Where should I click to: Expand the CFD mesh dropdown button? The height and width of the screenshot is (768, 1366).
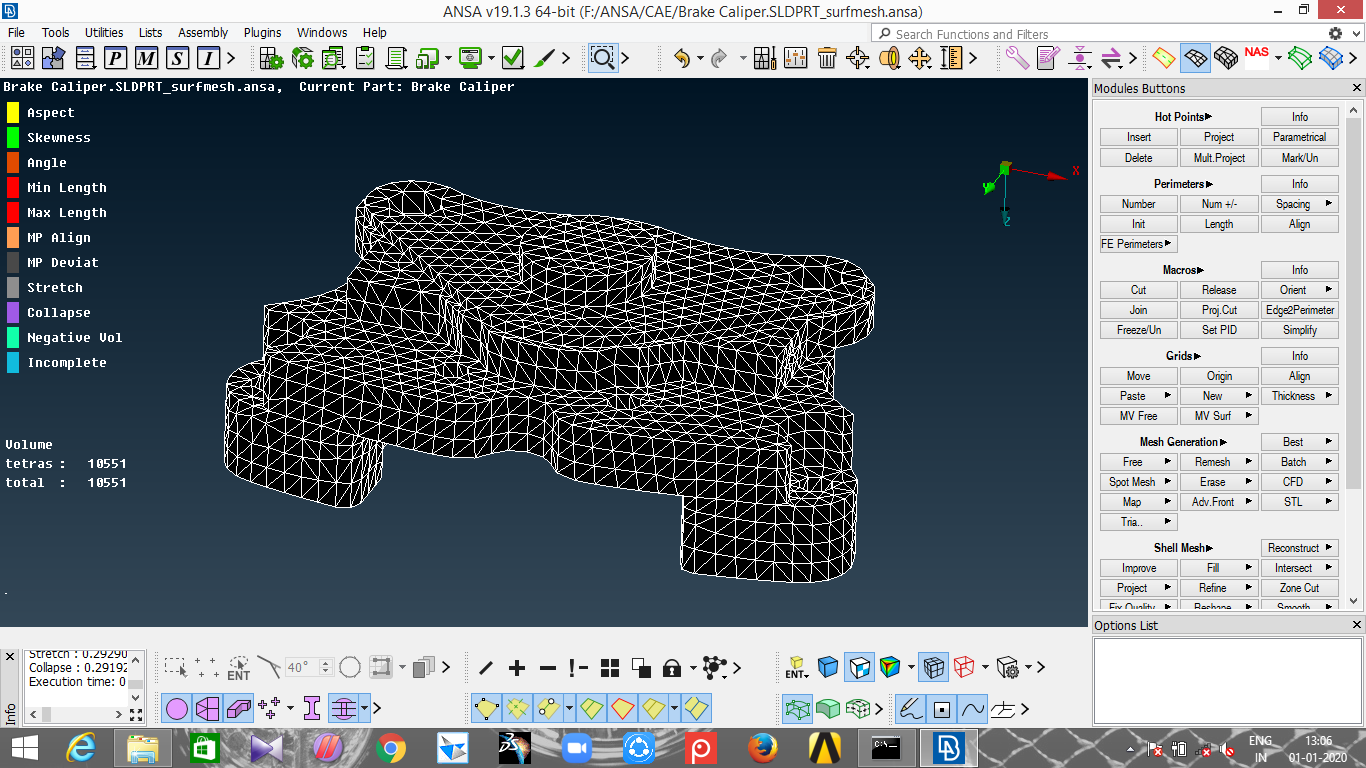point(1299,482)
